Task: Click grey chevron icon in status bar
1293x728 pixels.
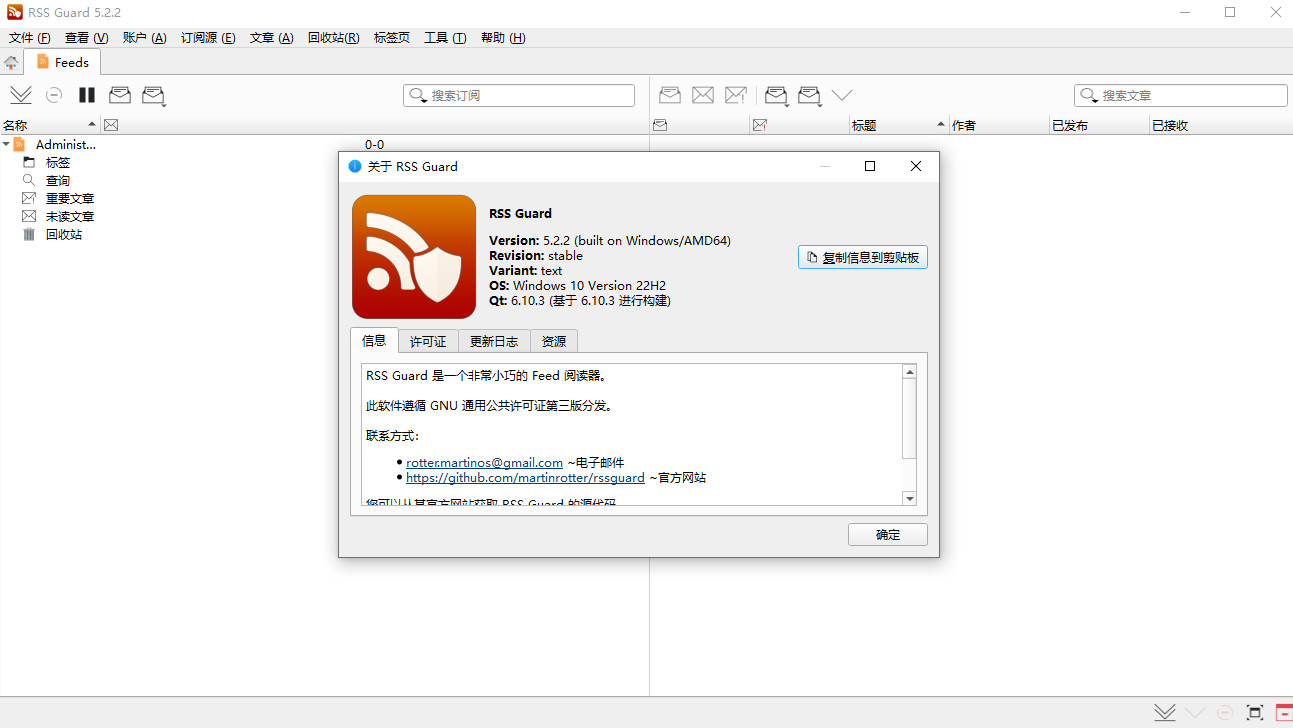Action: [1195, 713]
